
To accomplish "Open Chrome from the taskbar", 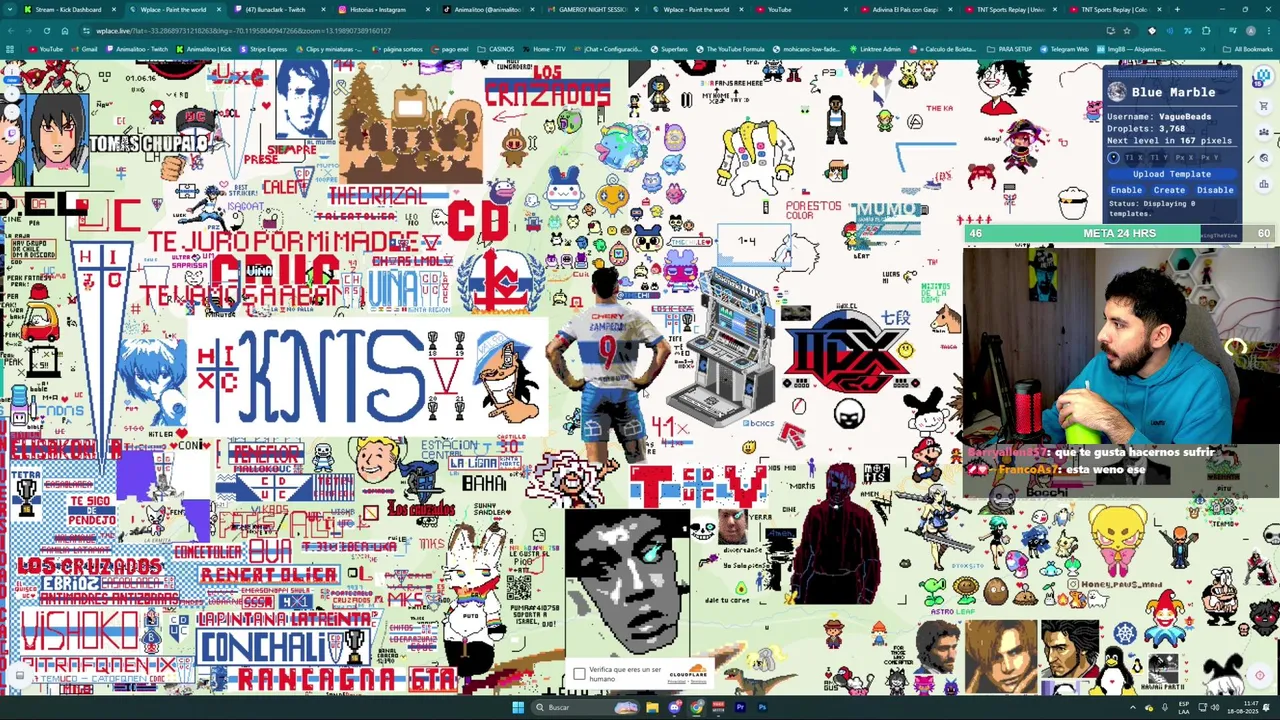I will pos(696,707).
